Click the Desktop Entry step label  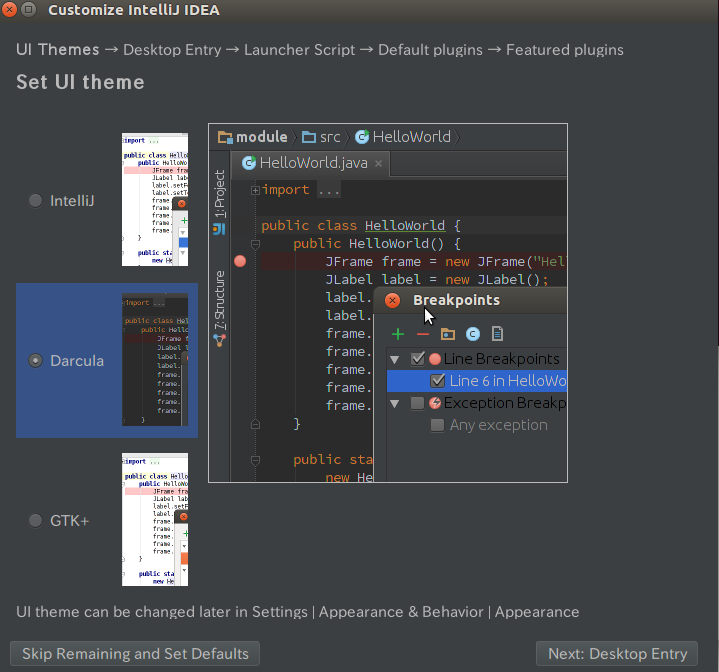pos(172,50)
